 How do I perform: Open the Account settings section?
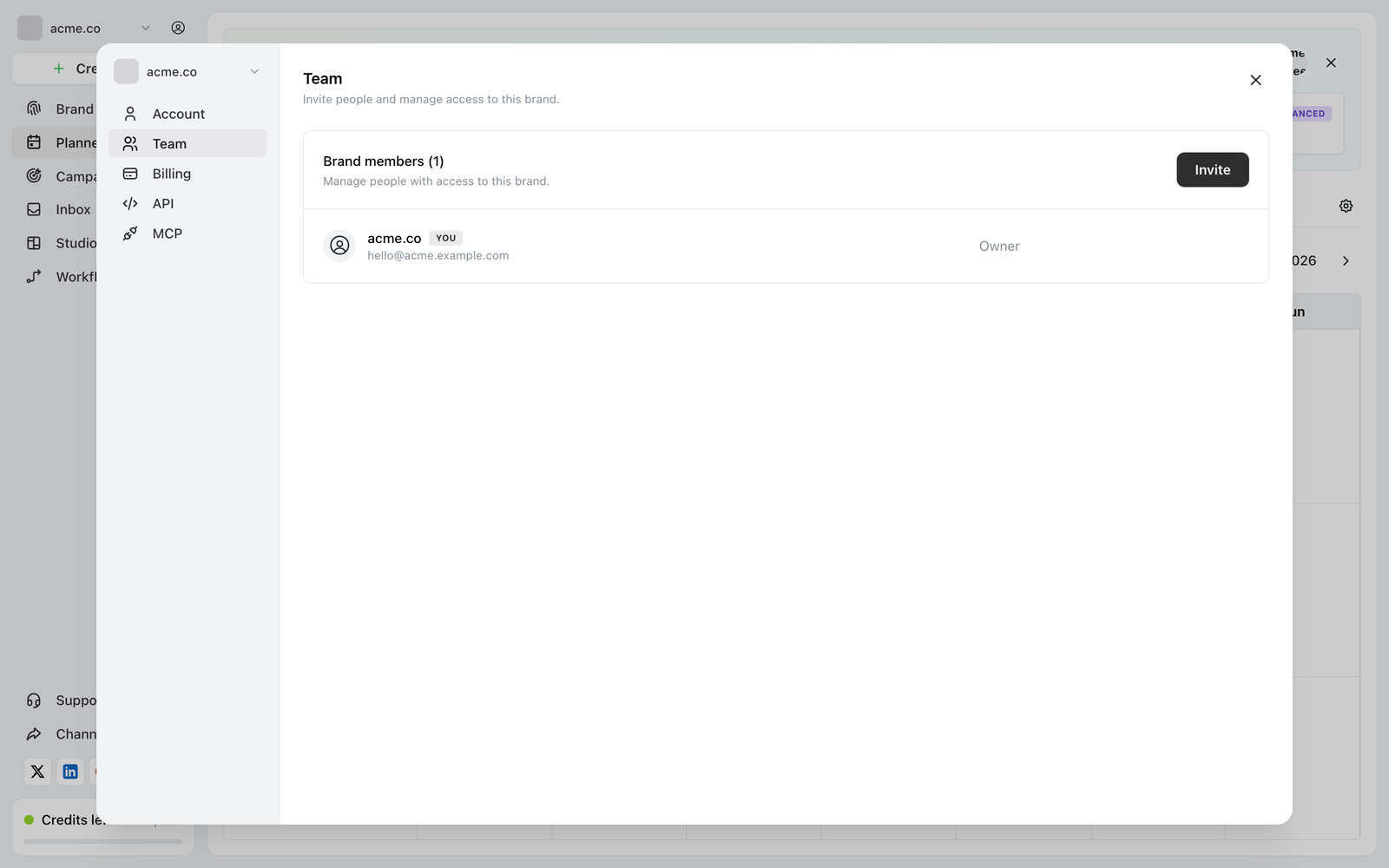tap(188, 114)
